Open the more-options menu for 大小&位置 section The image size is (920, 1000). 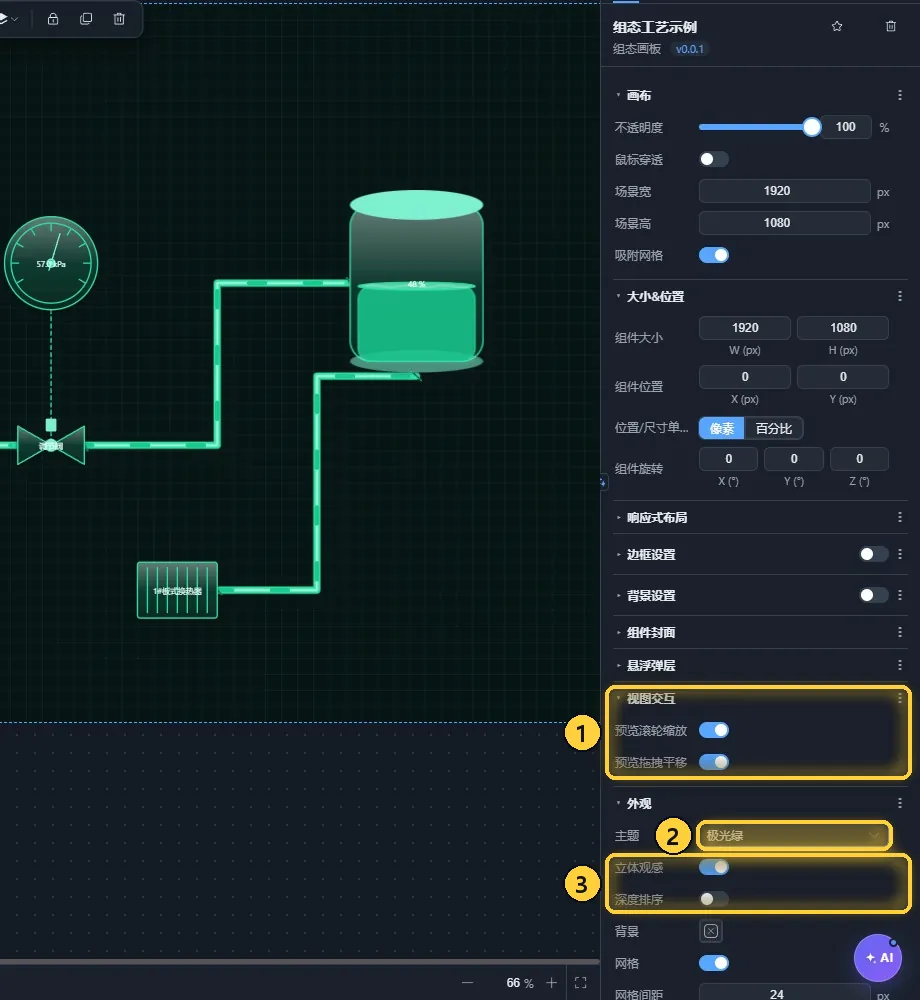pos(900,297)
